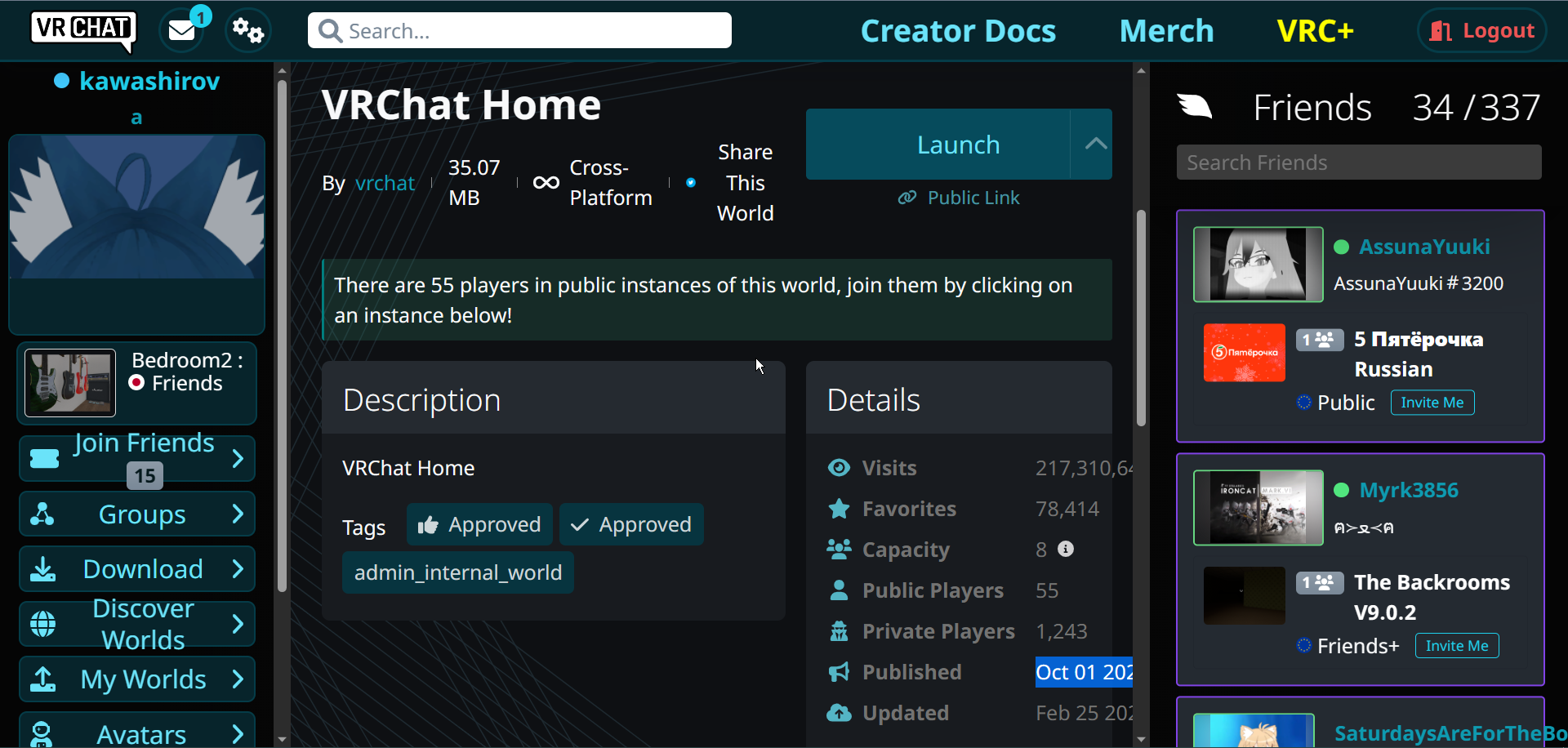Expand the Groups chevron arrow

[x=238, y=514]
